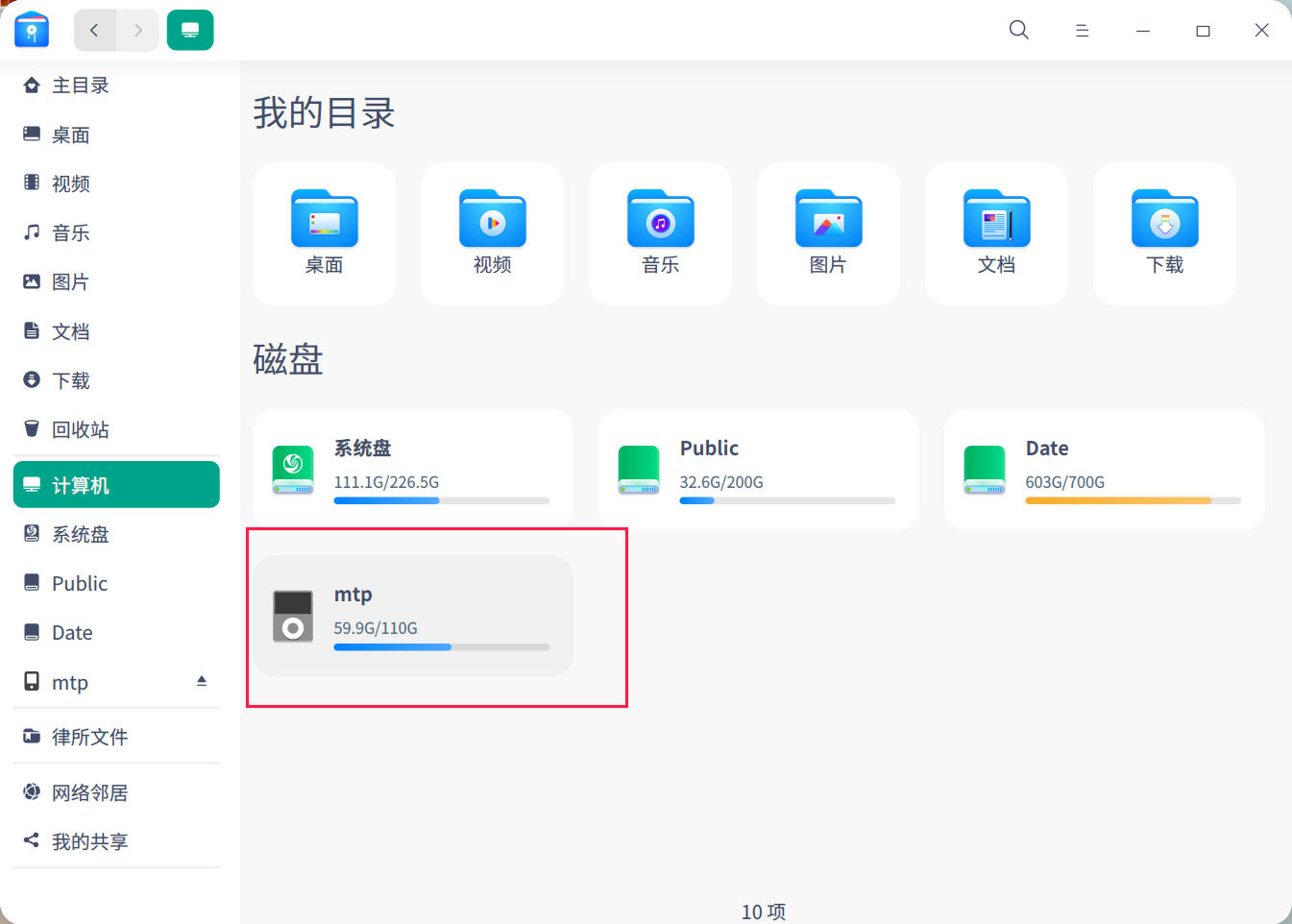Click the Date disk usage bar

(1134, 500)
